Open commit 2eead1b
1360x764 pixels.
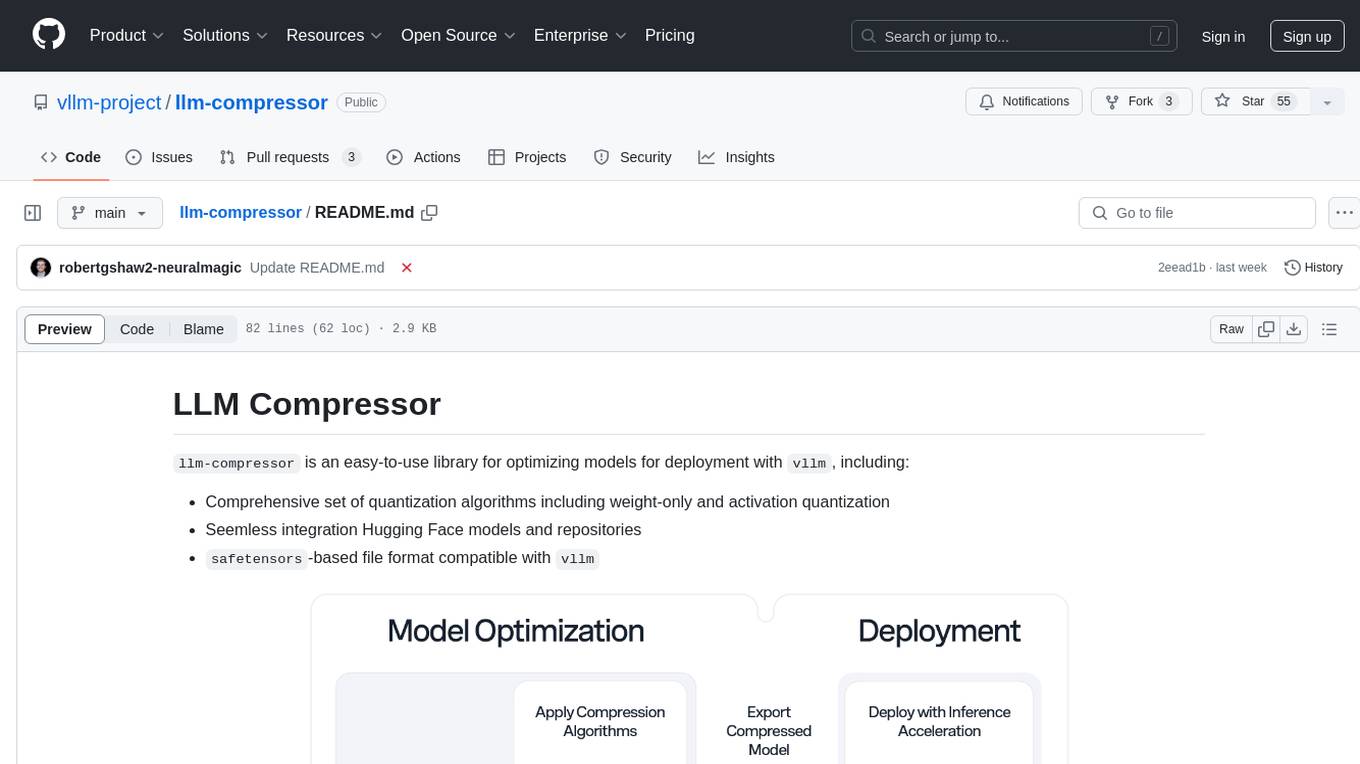[x=1181, y=268]
